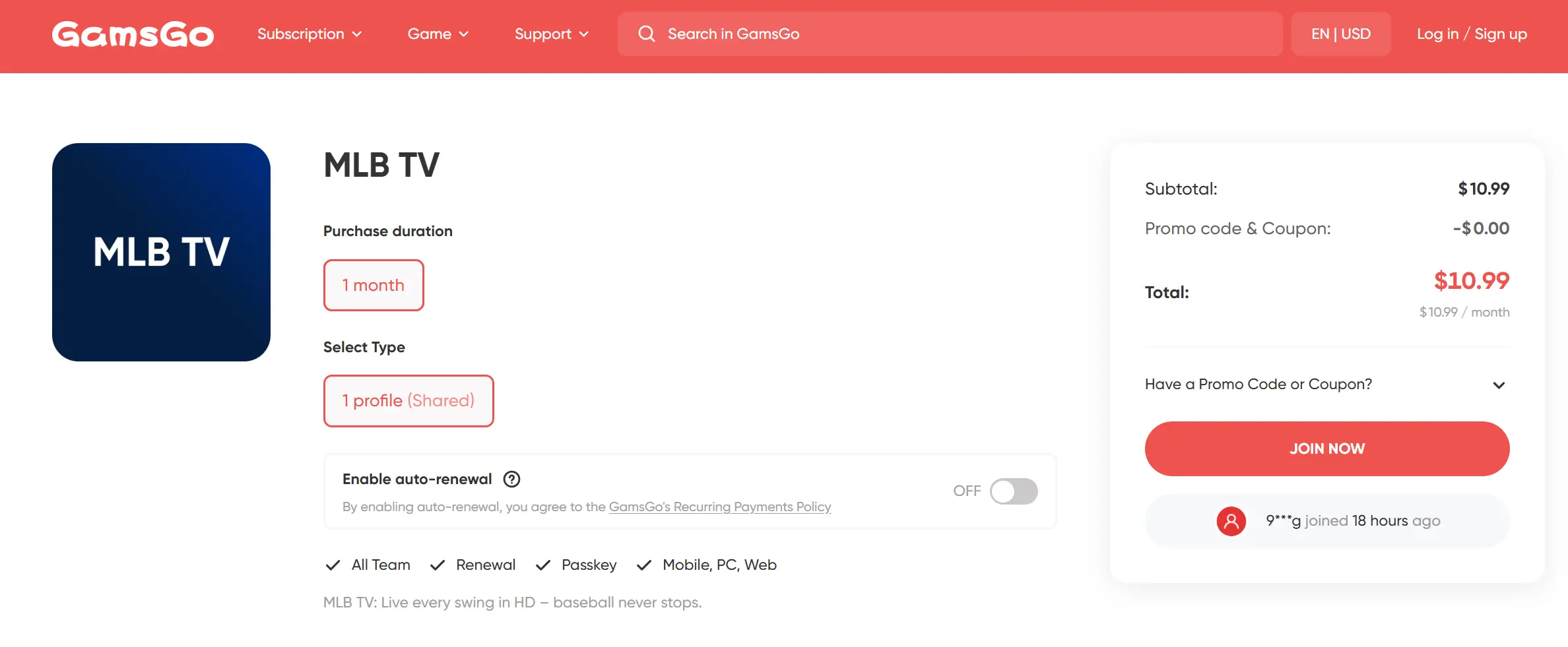Viewport: 1568px width, 647px height.
Task: Click checkmark icon beside All Team
Action: [x=333, y=565]
